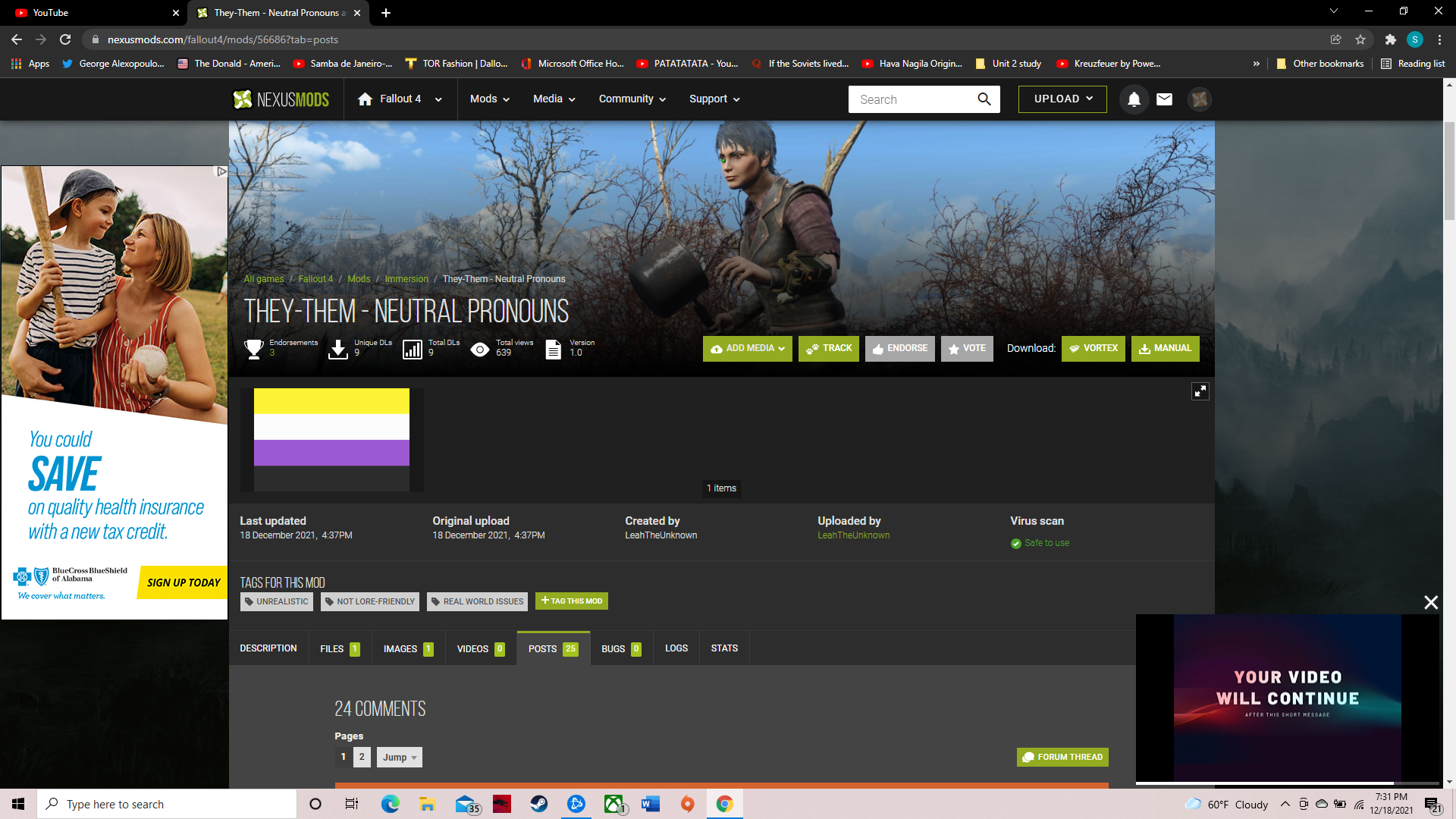Open the Chrome profile avatar

point(1414,39)
